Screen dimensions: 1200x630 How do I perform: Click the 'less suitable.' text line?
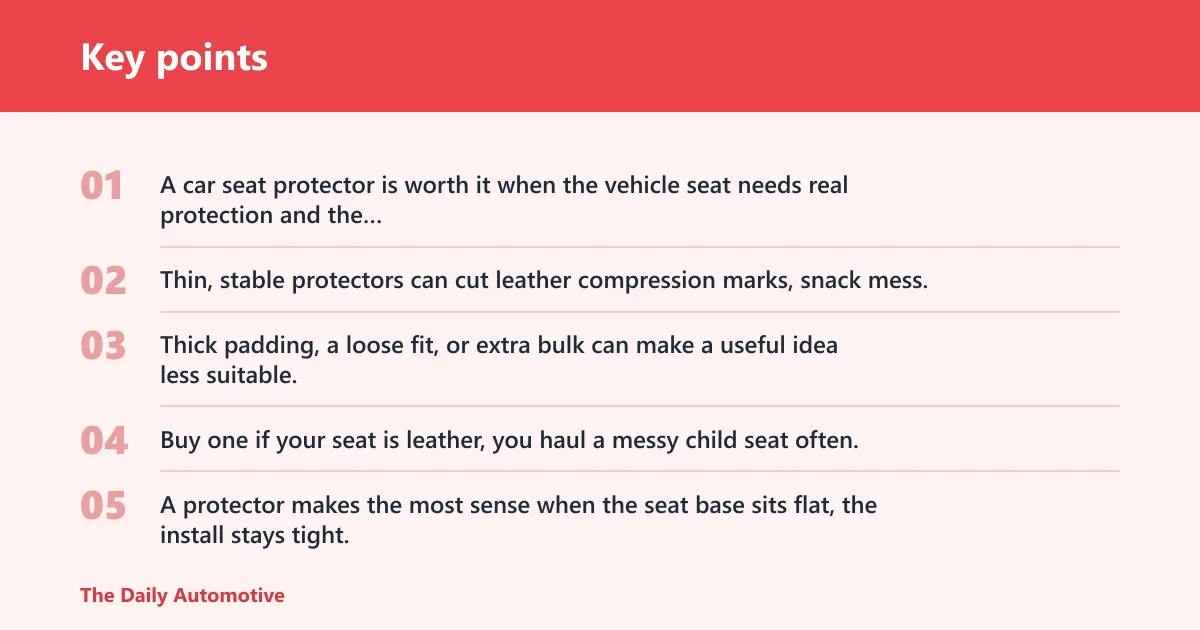point(229,375)
